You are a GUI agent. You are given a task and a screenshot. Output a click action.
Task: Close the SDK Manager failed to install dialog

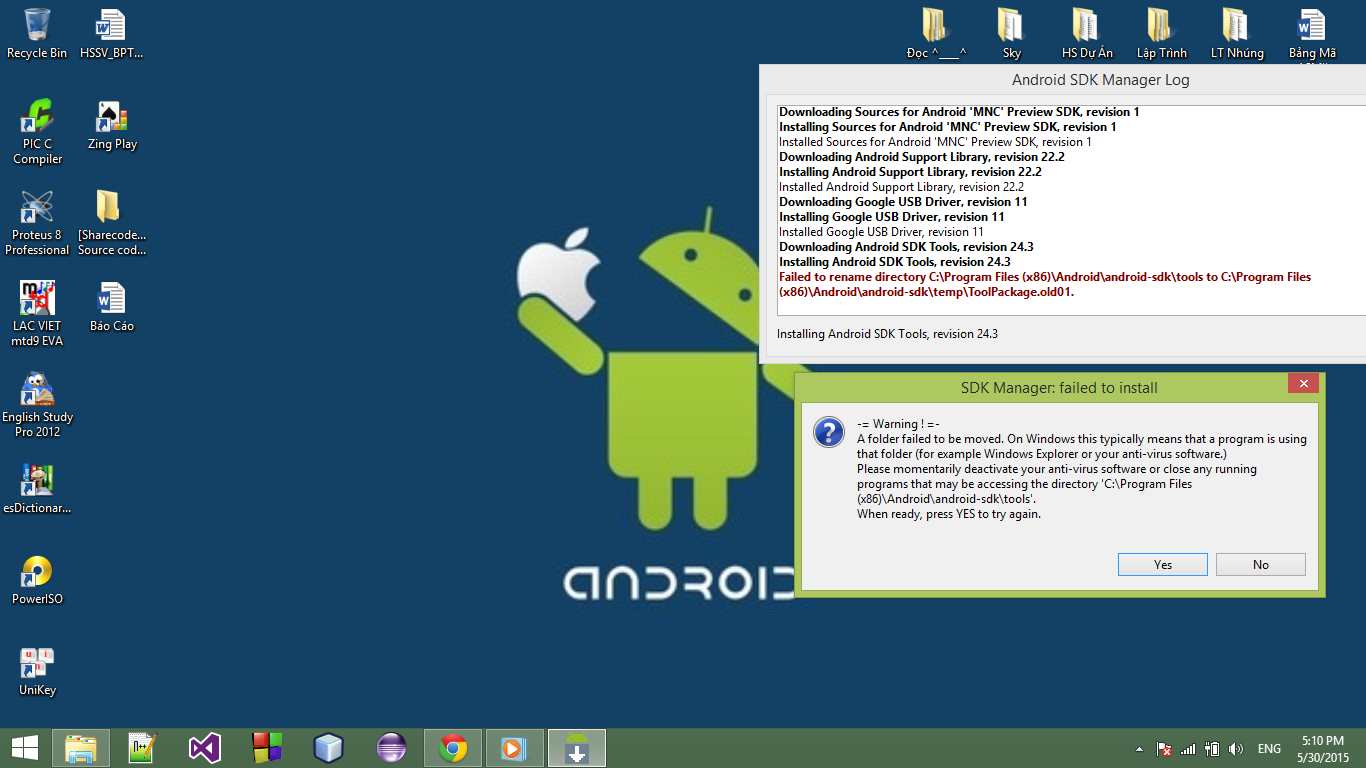pyautogui.click(x=1302, y=385)
